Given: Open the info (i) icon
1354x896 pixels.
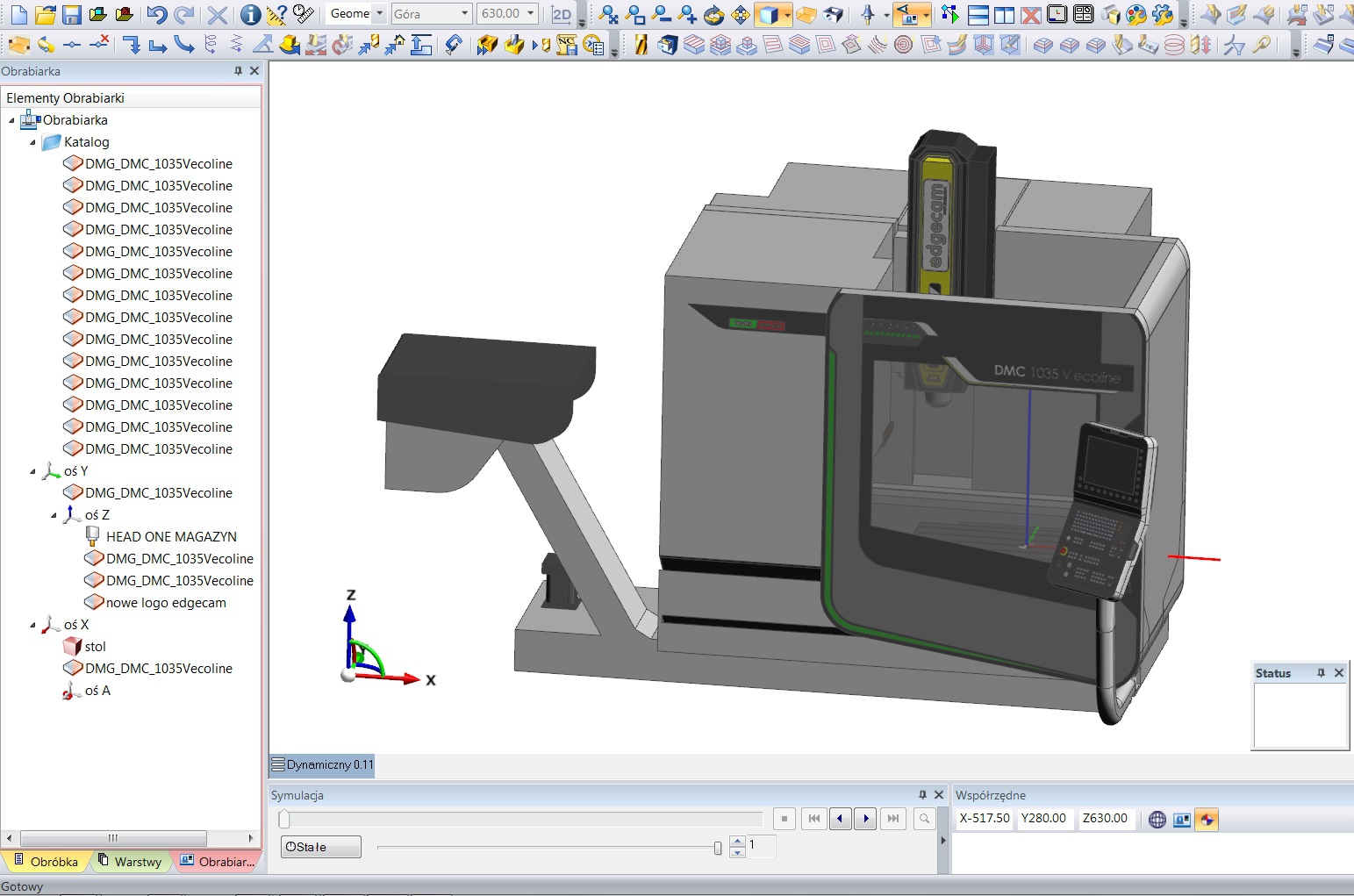Looking at the screenshot, I should coord(250,14).
